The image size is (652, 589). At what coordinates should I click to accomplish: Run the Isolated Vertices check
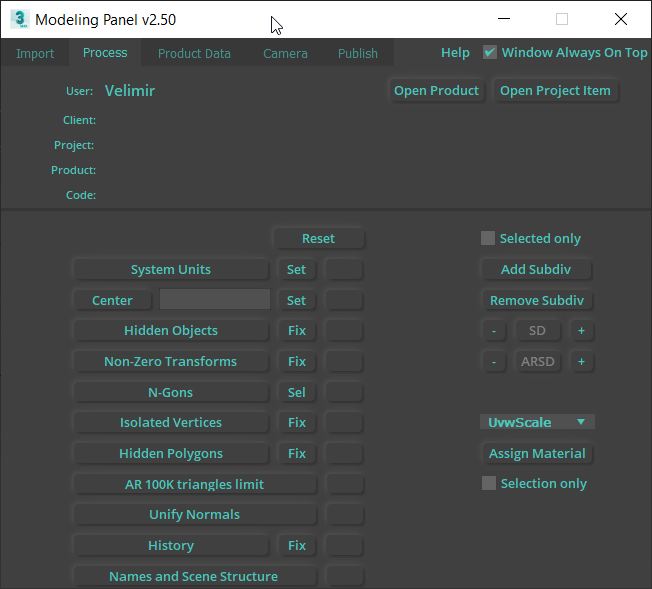pyautogui.click(x=171, y=423)
